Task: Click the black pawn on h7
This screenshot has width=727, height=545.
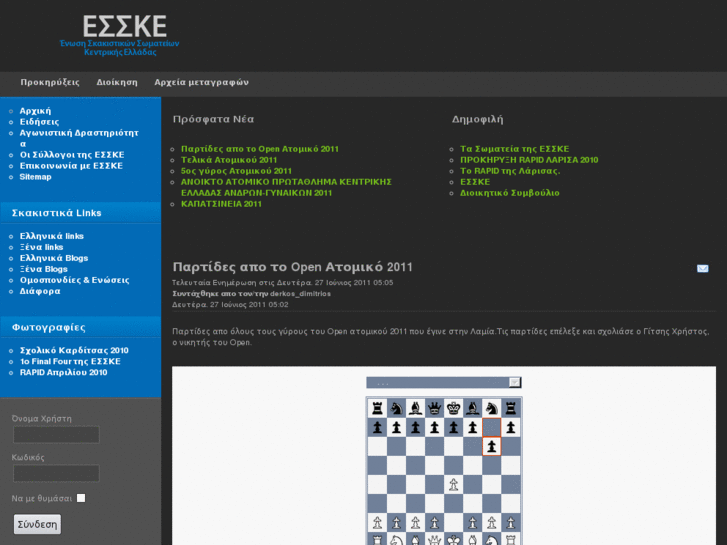Action: coord(510,427)
